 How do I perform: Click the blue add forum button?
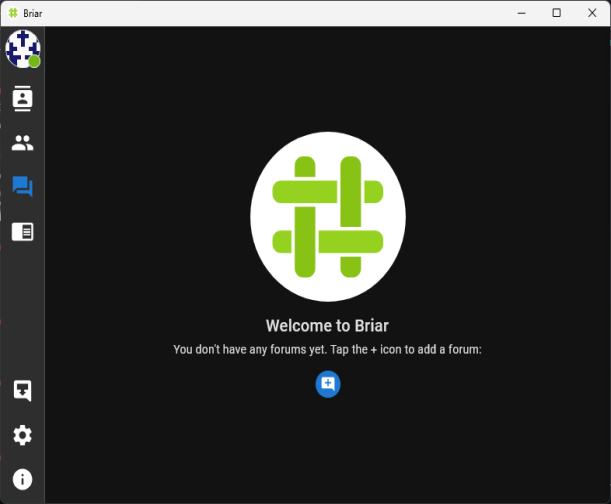pos(328,384)
